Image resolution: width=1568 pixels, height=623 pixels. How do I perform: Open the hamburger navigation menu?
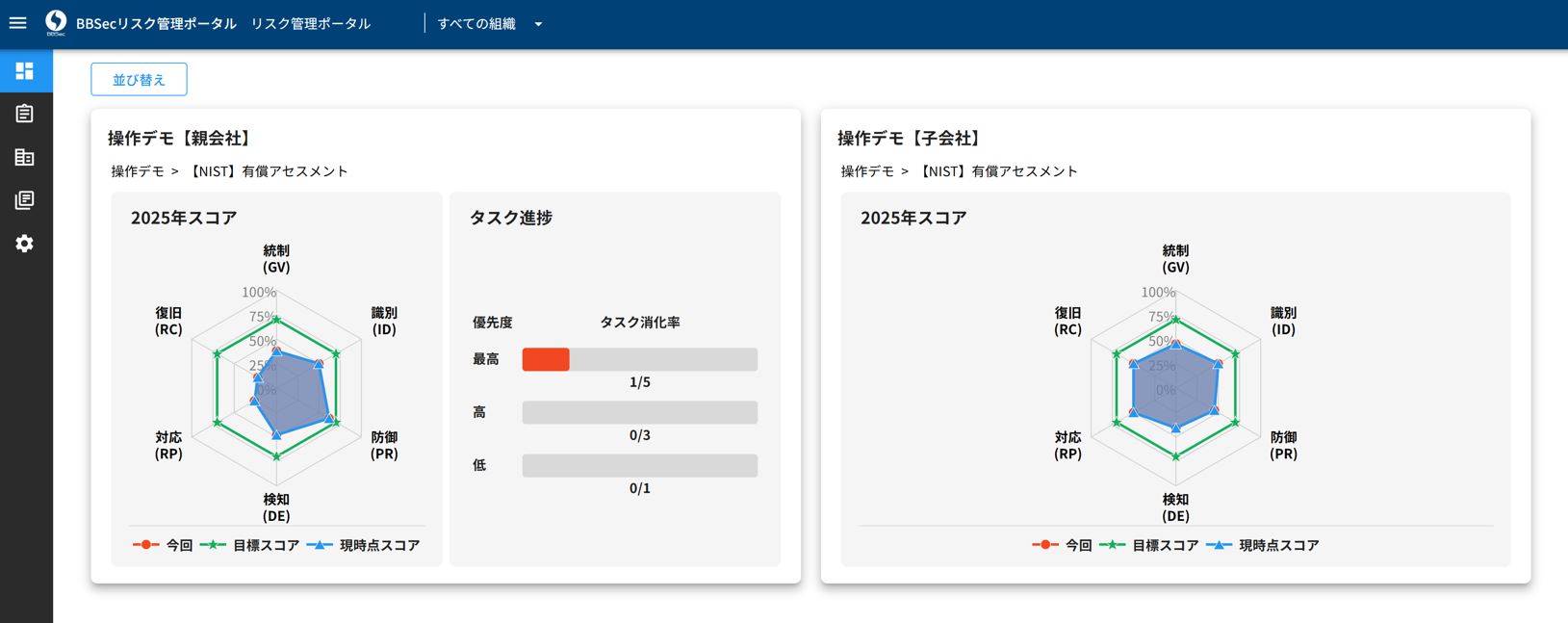18,23
